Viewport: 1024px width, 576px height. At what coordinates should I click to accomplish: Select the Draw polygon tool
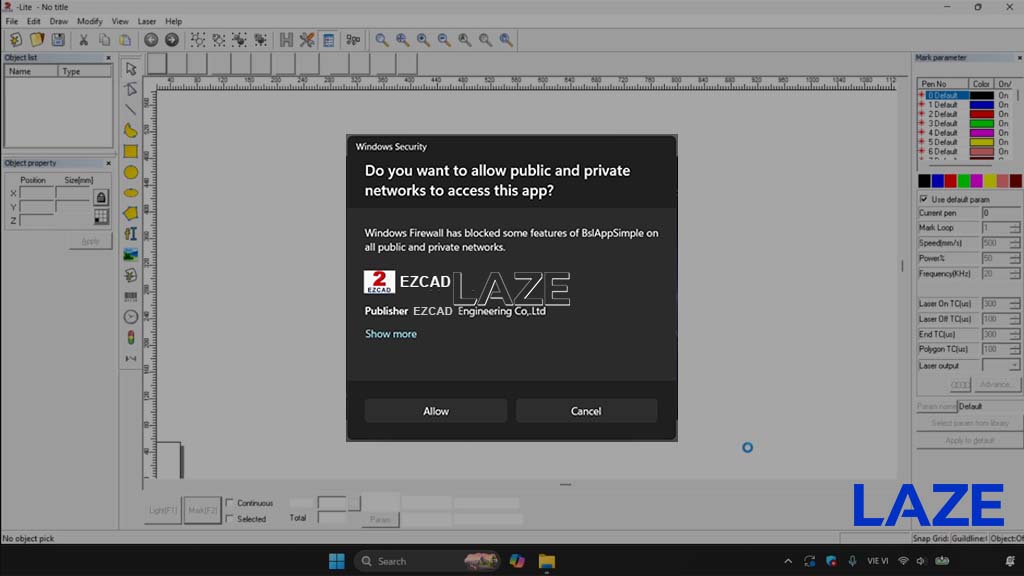pyautogui.click(x=131, y=213)
